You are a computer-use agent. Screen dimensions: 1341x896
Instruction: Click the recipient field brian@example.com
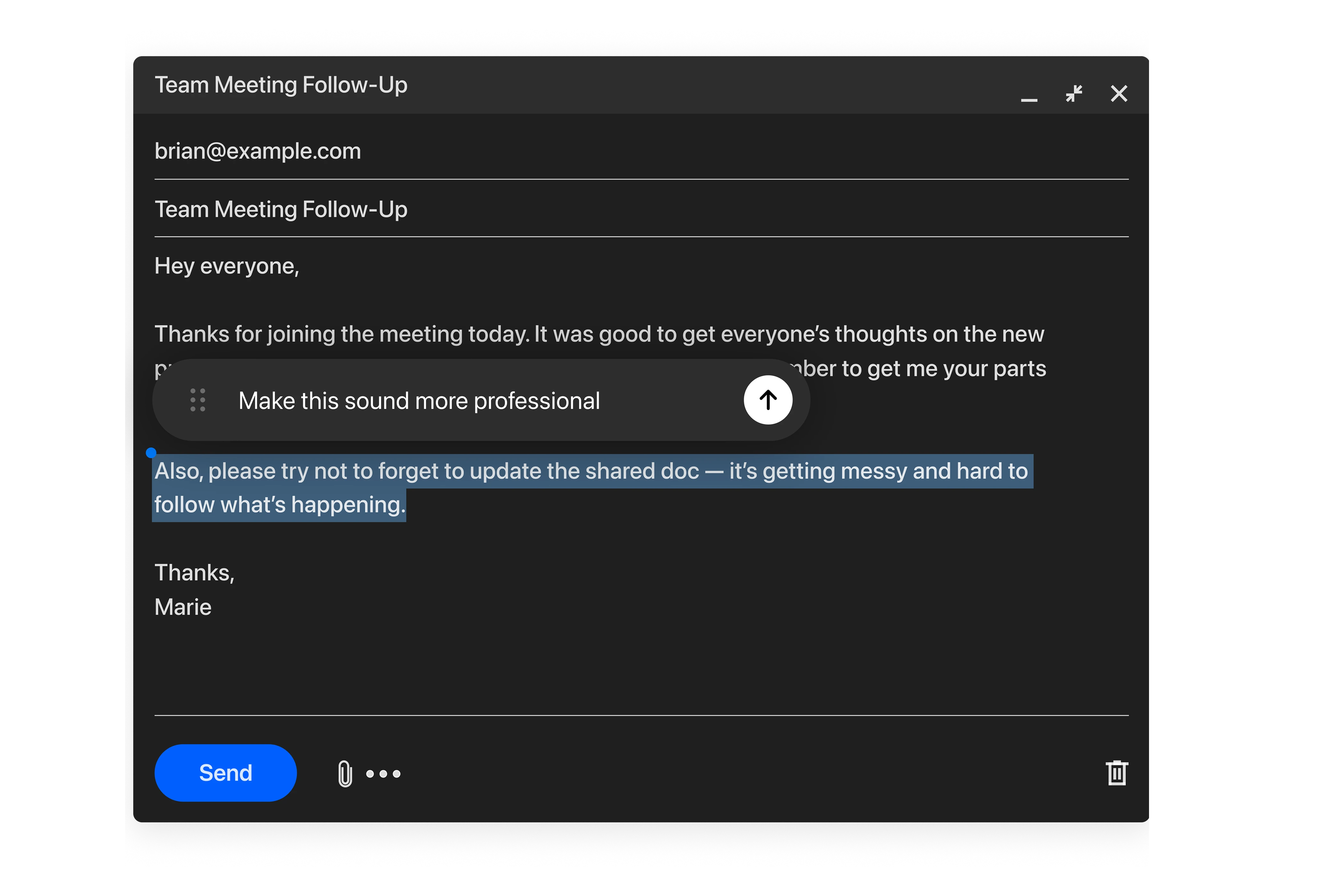[258, 151]
